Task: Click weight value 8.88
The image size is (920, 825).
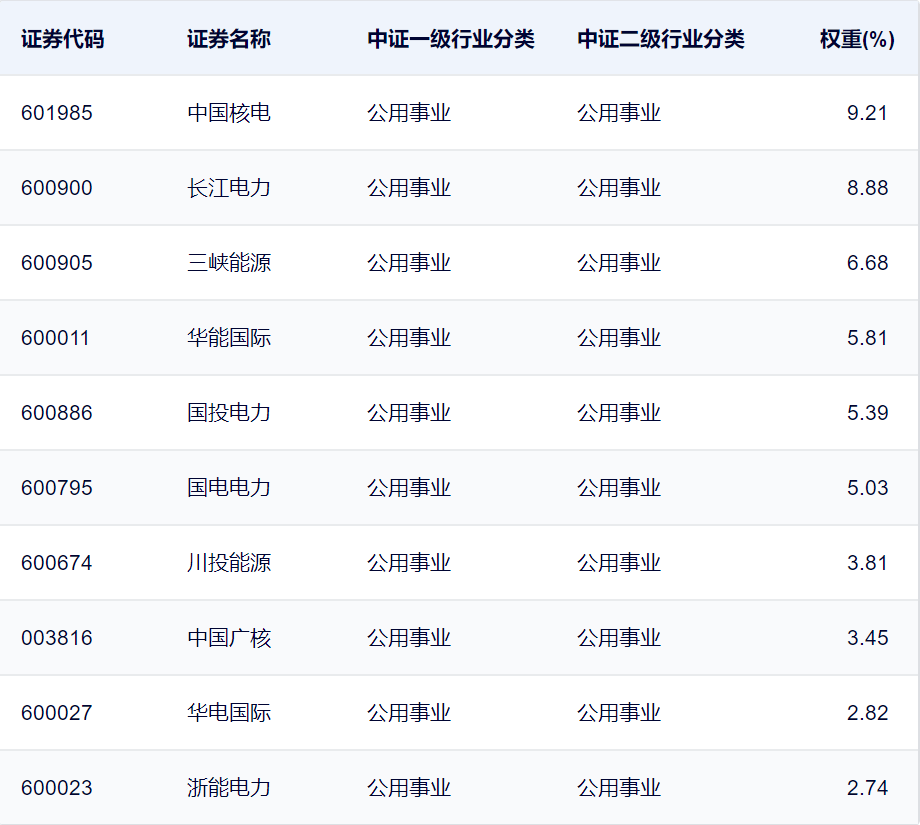Action: click(867, 188)
